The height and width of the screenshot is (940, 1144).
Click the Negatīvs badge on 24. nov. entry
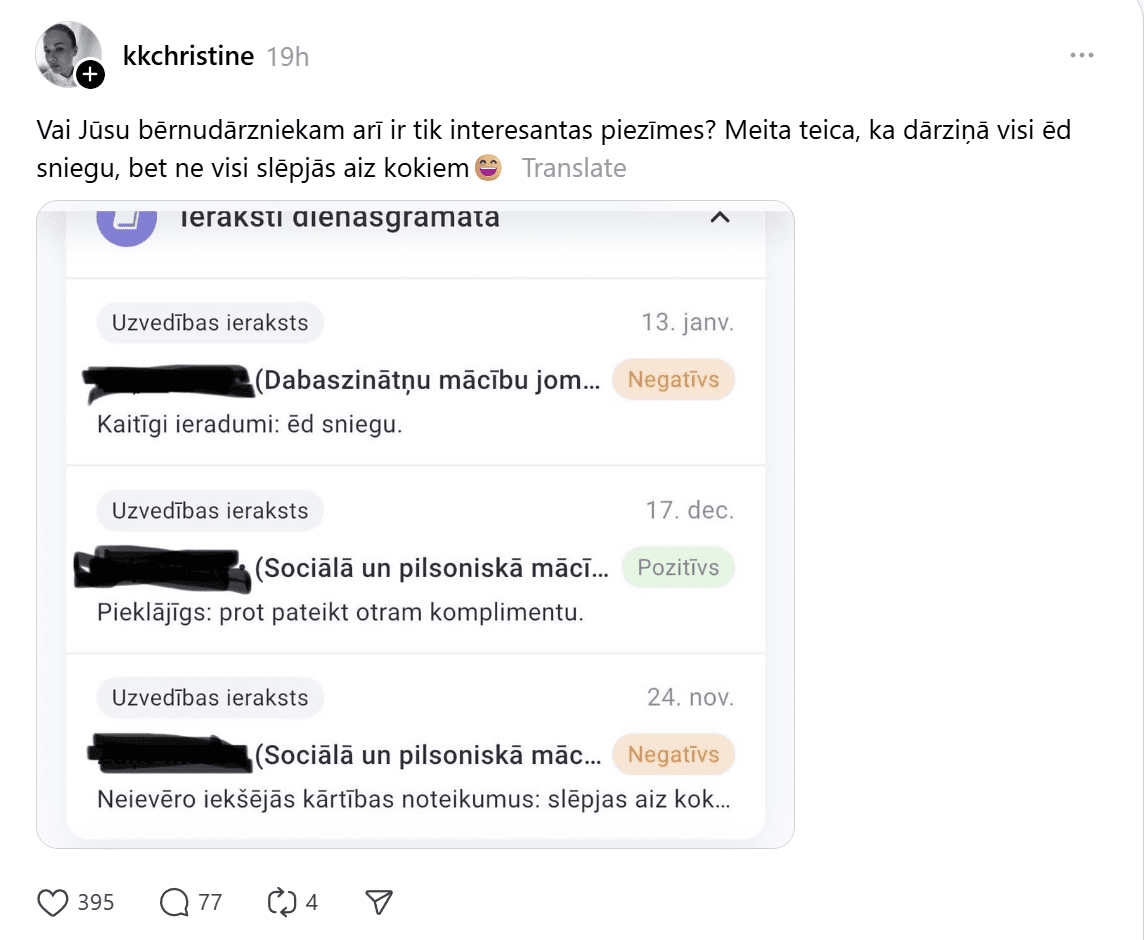pos(673,755)
